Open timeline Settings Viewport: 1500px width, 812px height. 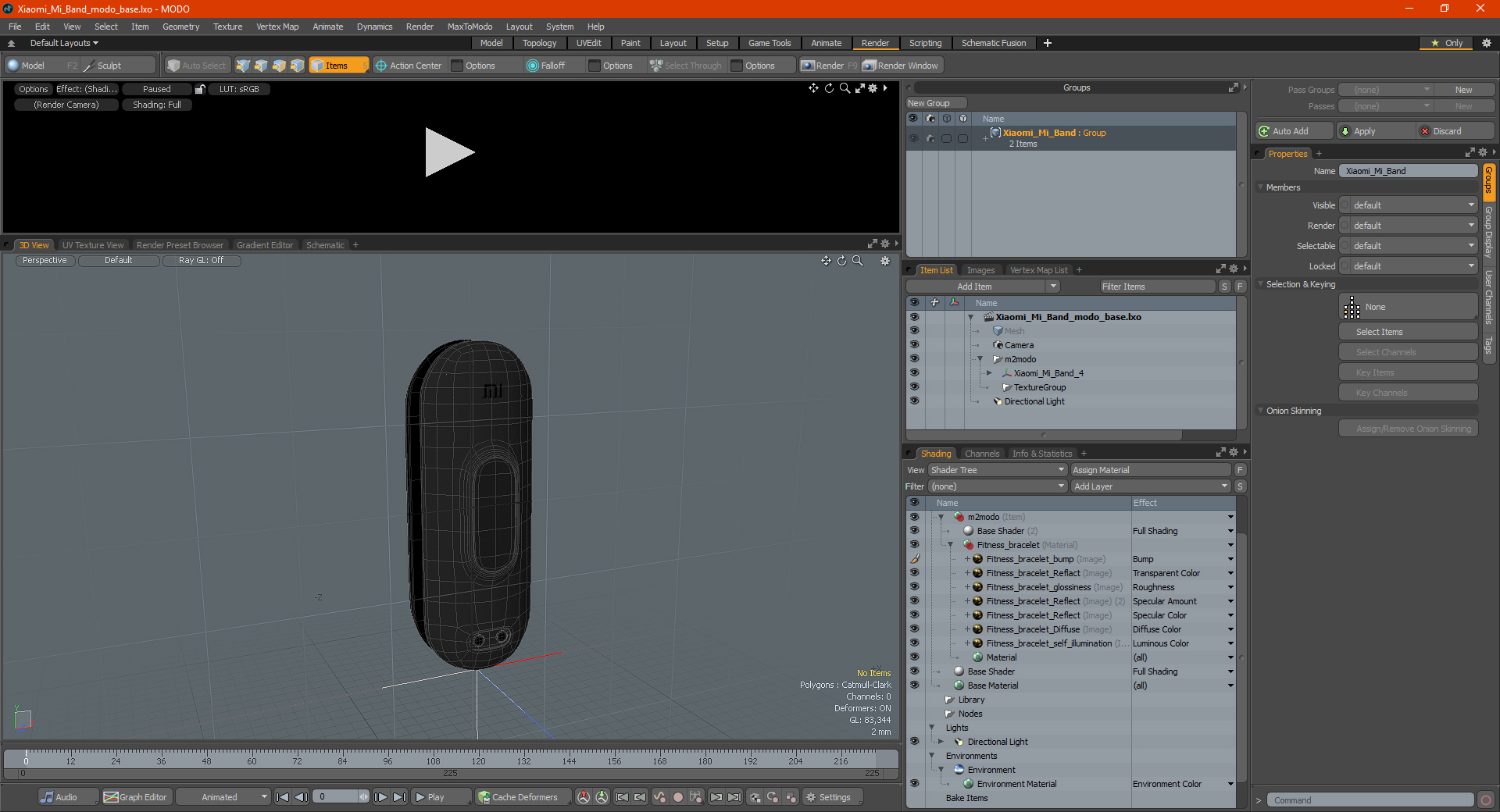832,797
